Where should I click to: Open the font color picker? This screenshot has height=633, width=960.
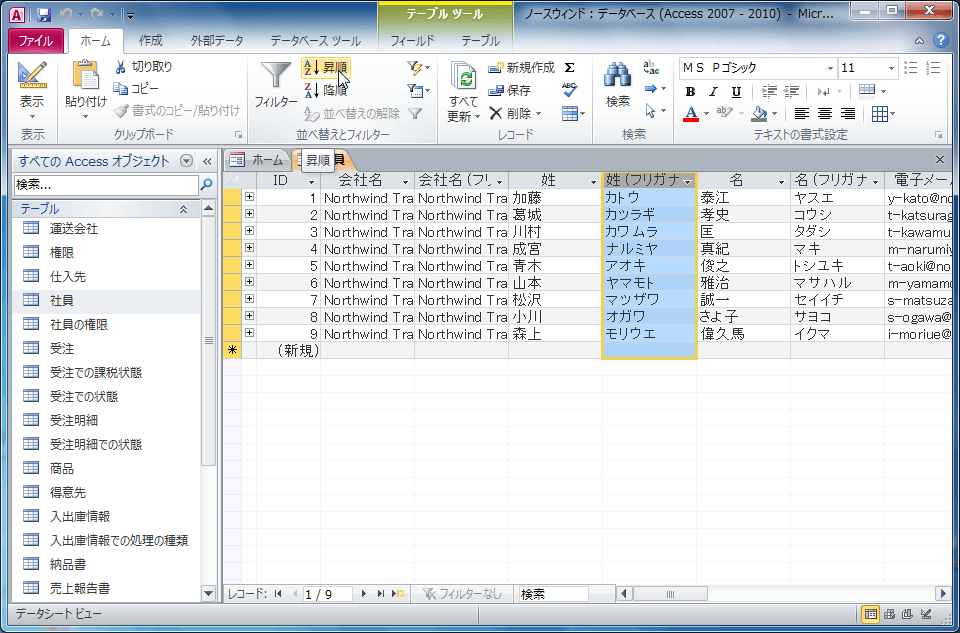[706, 114]
